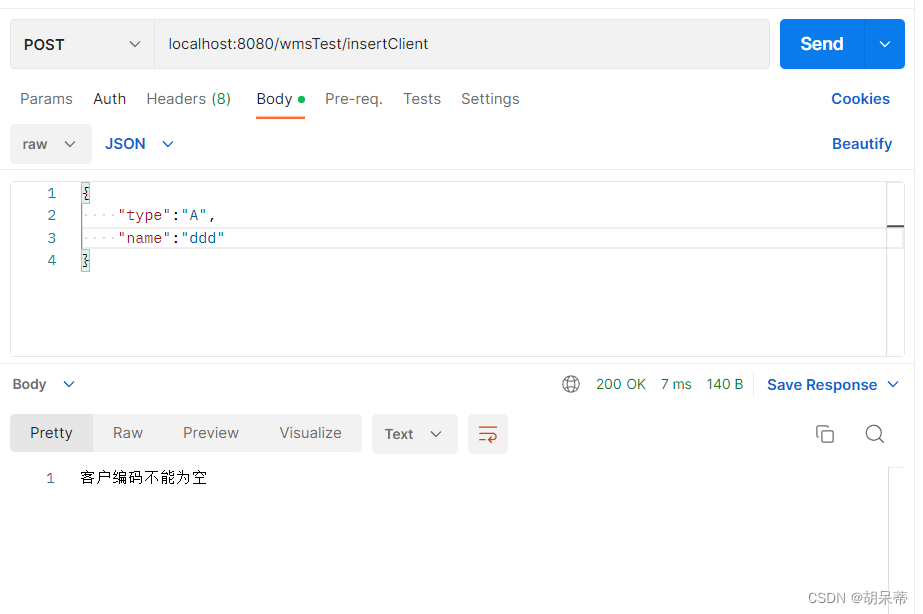This screenshot has width=923, height=614.
Task: Toggle the line wrap icon
Action: click(x=487, y=434)
